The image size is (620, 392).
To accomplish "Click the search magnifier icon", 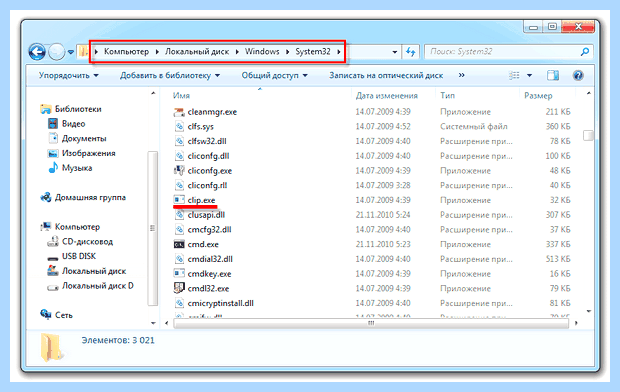I will pos(585,51).
